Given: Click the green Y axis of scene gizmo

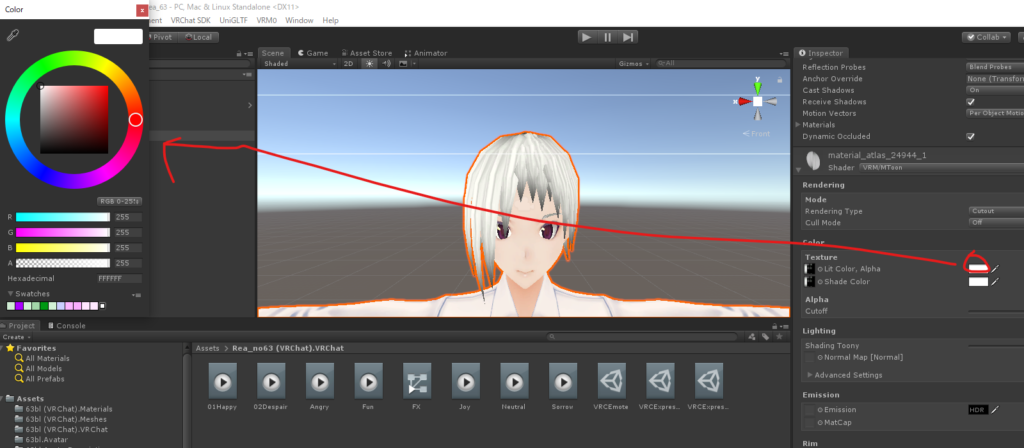Looking at the screenshot, I should click(x=758, y=86).
